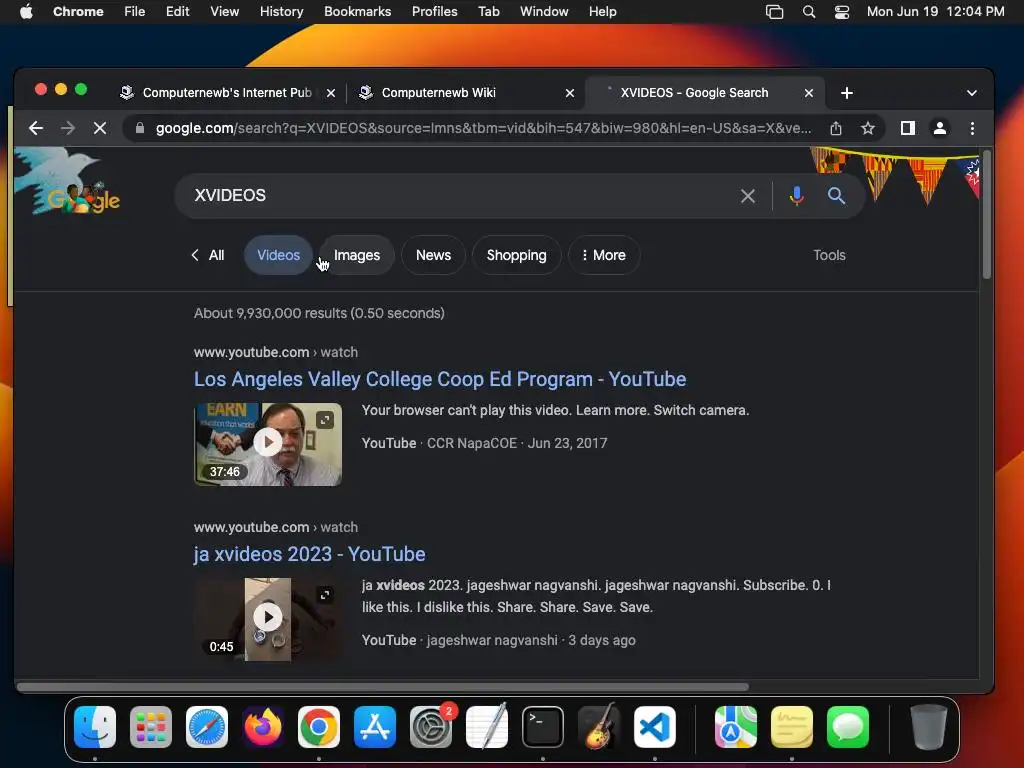Click the forward navigation arrow
Image resolution: width=1024 pixels, height=768 pixels.
coord(68,128)
